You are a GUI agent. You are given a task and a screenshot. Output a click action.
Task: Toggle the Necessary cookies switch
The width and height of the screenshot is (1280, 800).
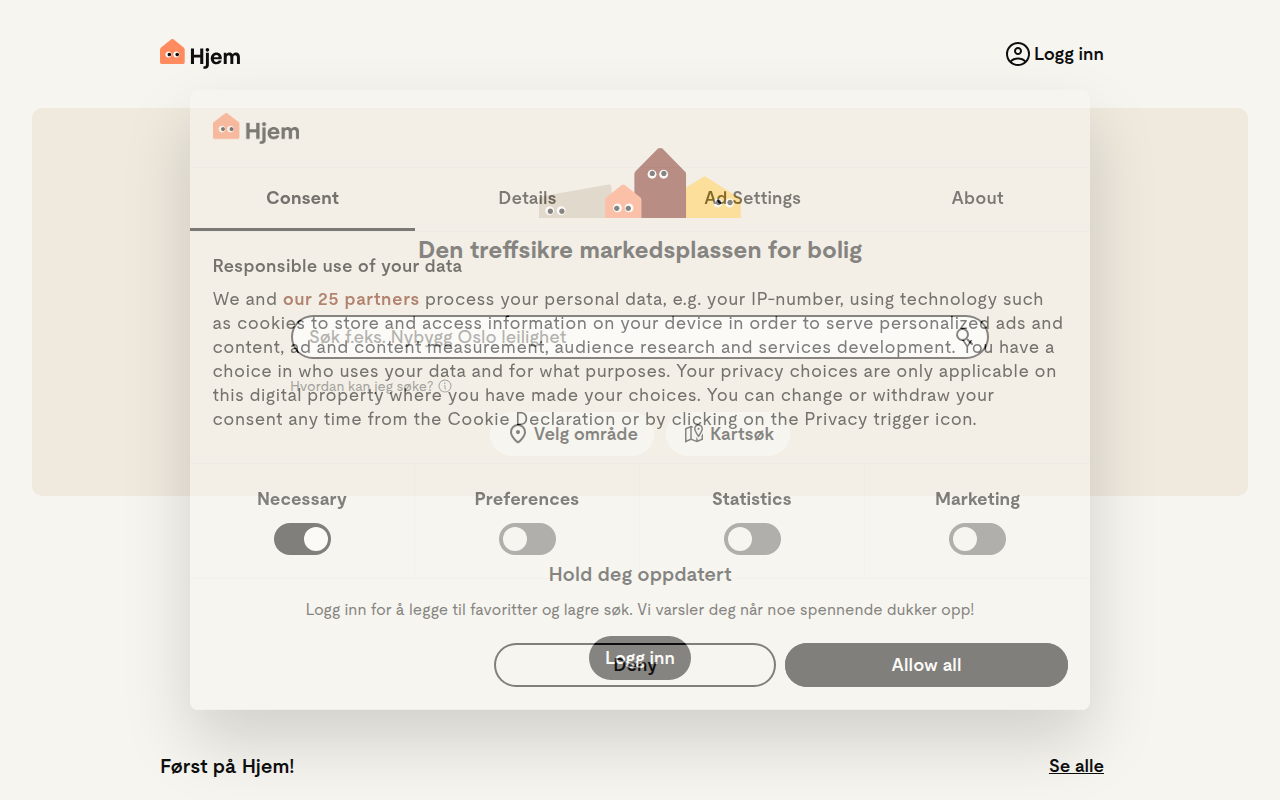[x=302, y=539]
